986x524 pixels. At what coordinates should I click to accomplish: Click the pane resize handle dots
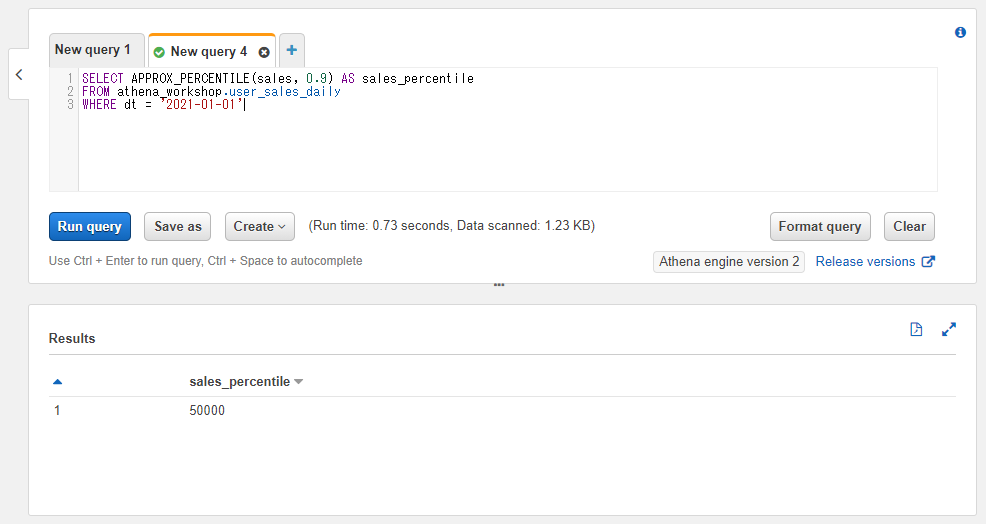point(499,285)
